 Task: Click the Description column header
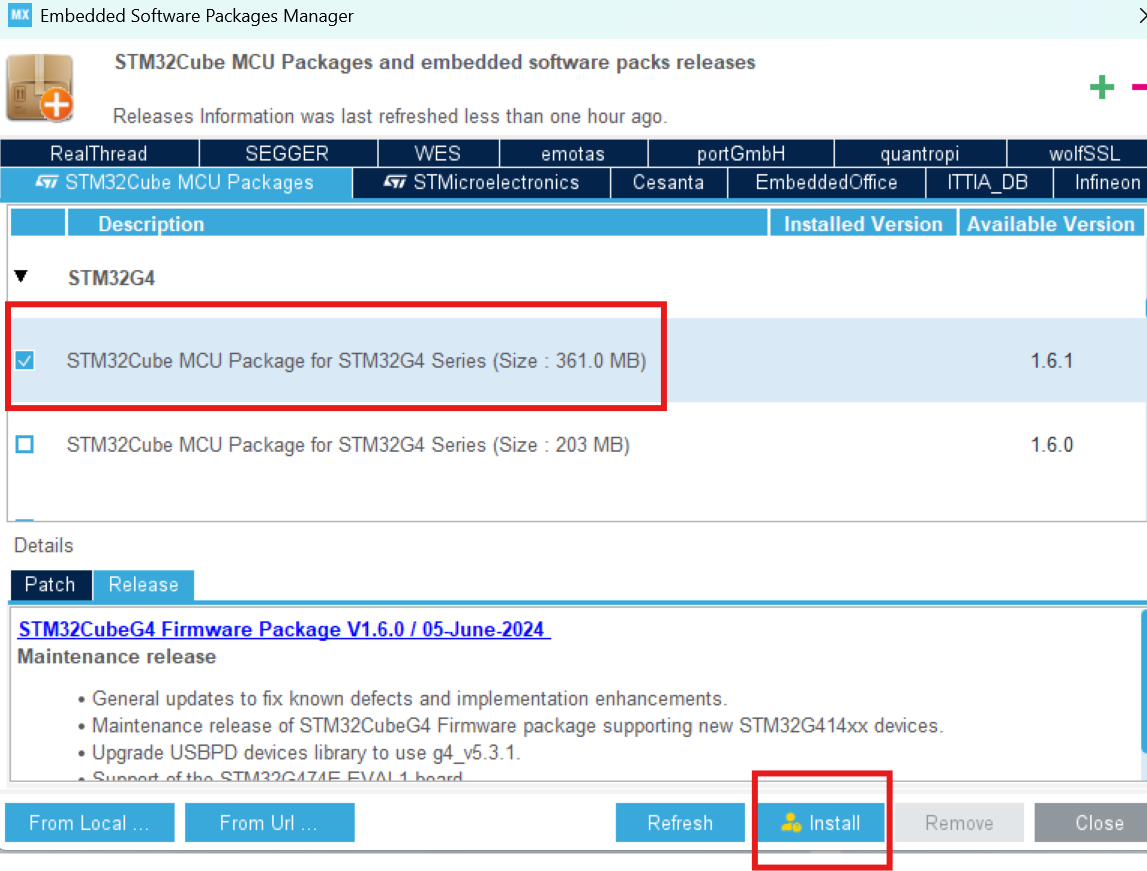pyautogui.click(x=418, y=224)
